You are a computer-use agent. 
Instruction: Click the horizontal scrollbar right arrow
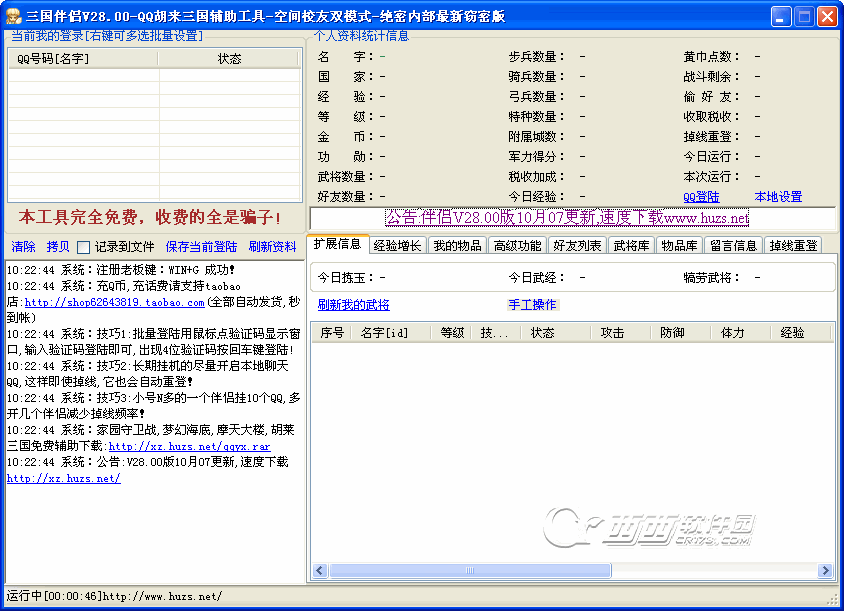(825, 571)
